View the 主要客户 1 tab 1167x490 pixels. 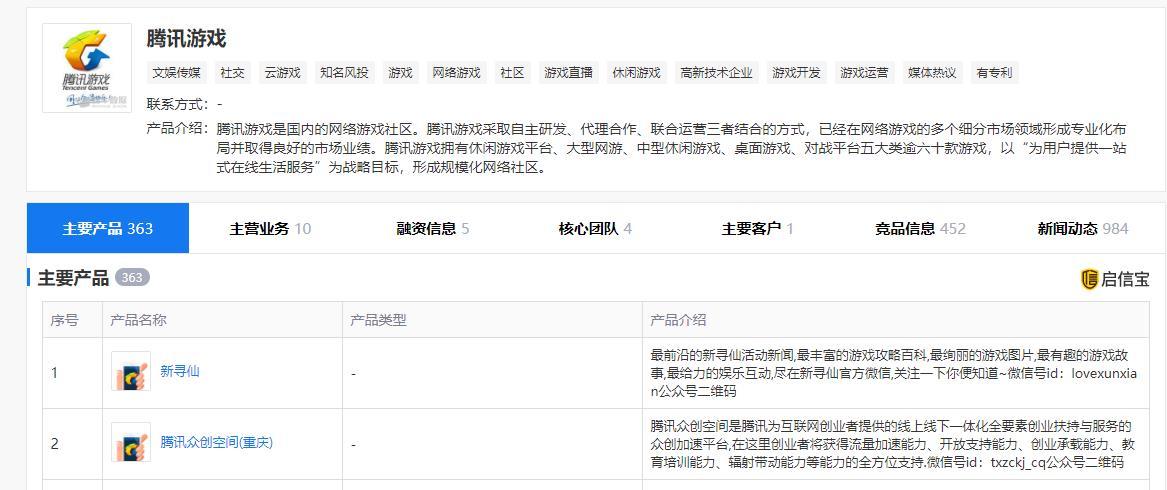pyautogui.click(x=758, y=229)
